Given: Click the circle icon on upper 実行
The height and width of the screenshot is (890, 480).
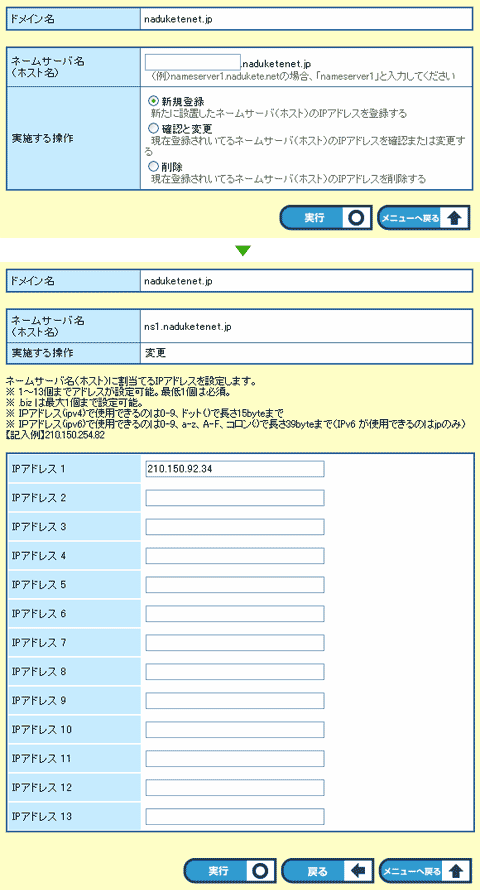Looking at the screenshot, I should (x=356, y=218).
